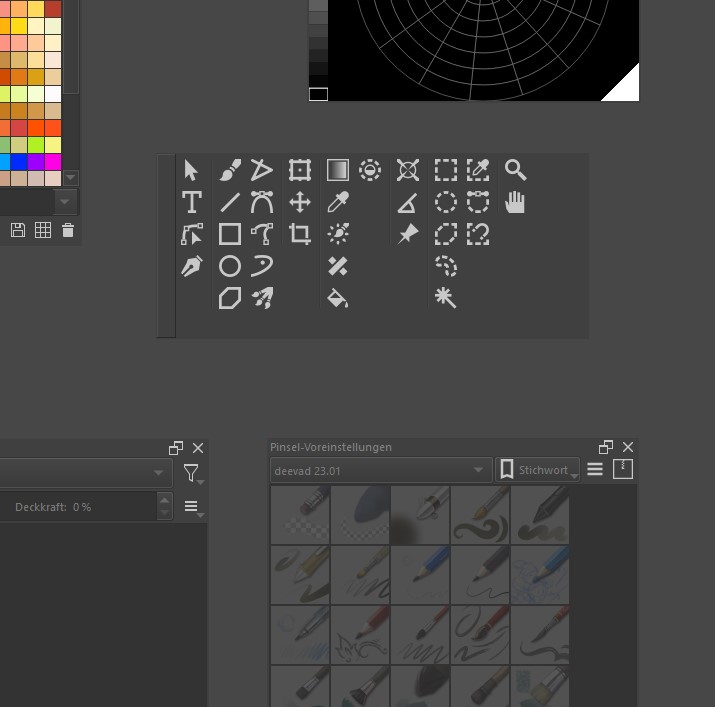Select the Rectangular Selection tool

pyautogui.click(x=446, y=171)
